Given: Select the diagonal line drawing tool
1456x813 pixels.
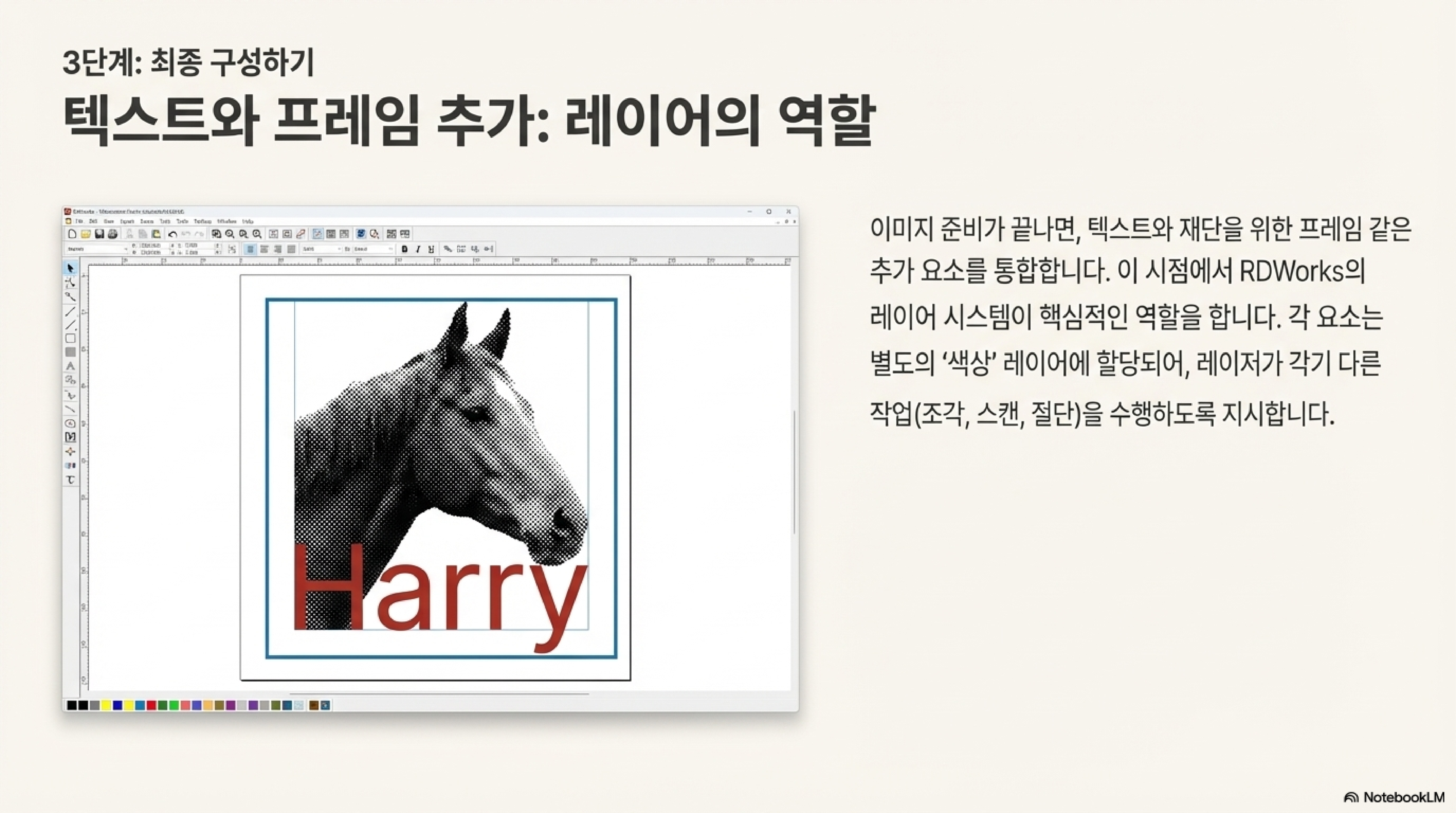Looking at the screenshot, I should click(71, 311).
